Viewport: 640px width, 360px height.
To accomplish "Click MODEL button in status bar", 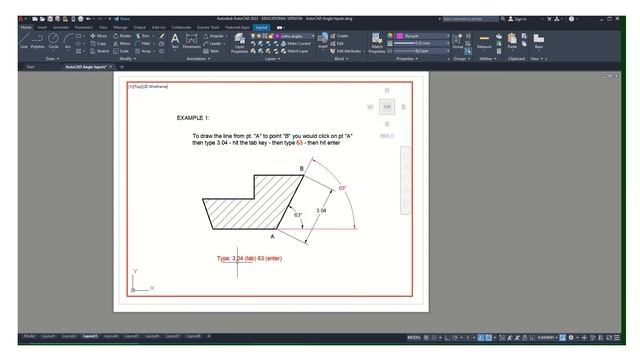I will click(x=413, y=338).
